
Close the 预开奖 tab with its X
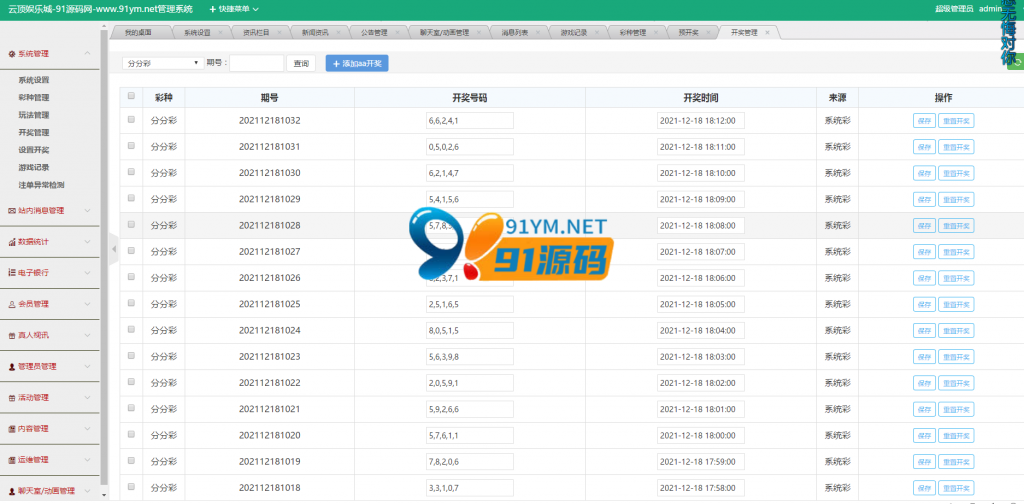point(708,32)
